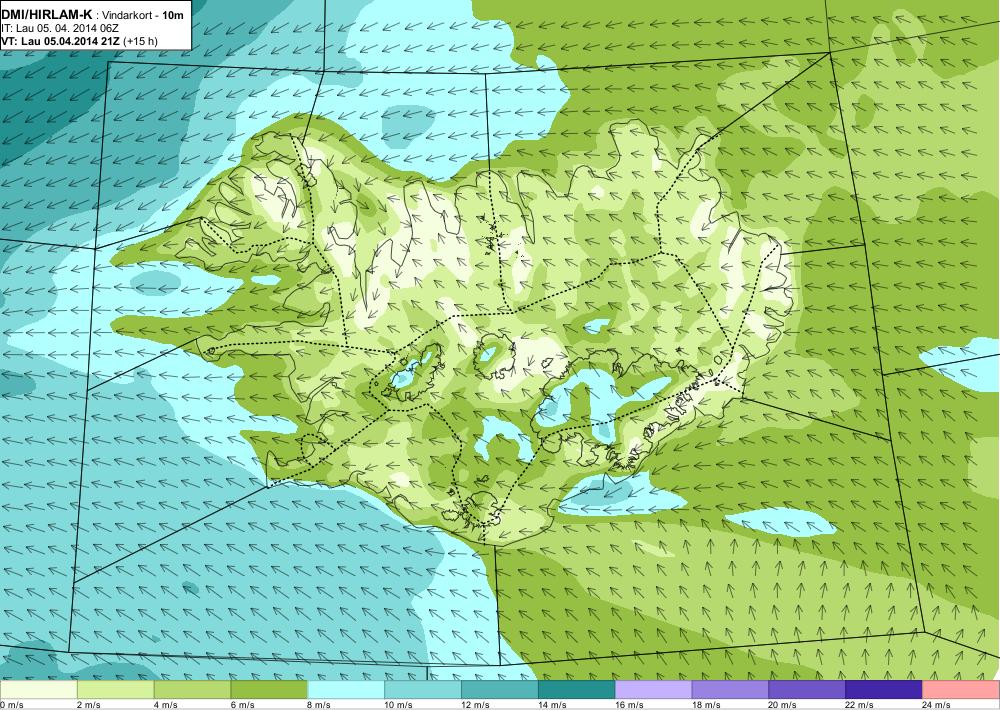Click the '6 m/s' legend label

point(242,705)
